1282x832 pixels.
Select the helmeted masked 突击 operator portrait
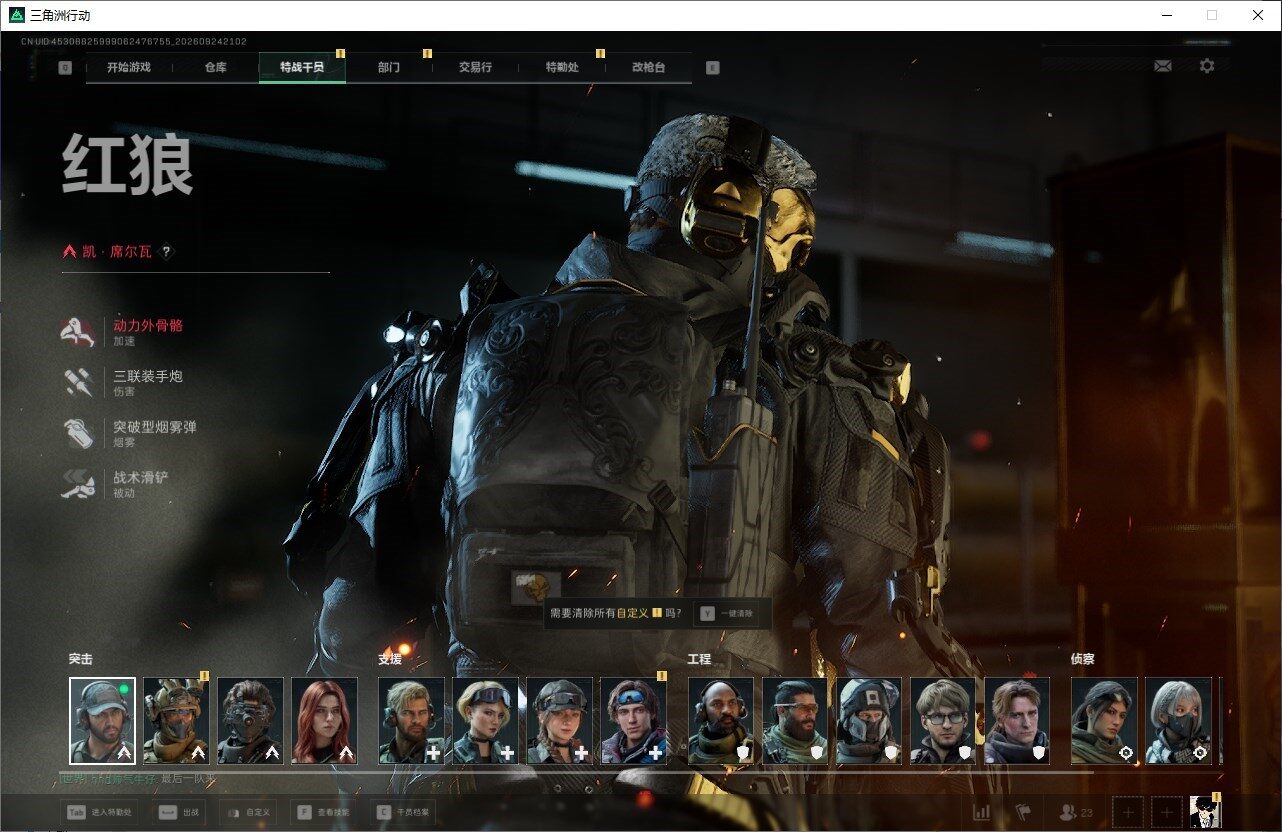coord(176,721)
